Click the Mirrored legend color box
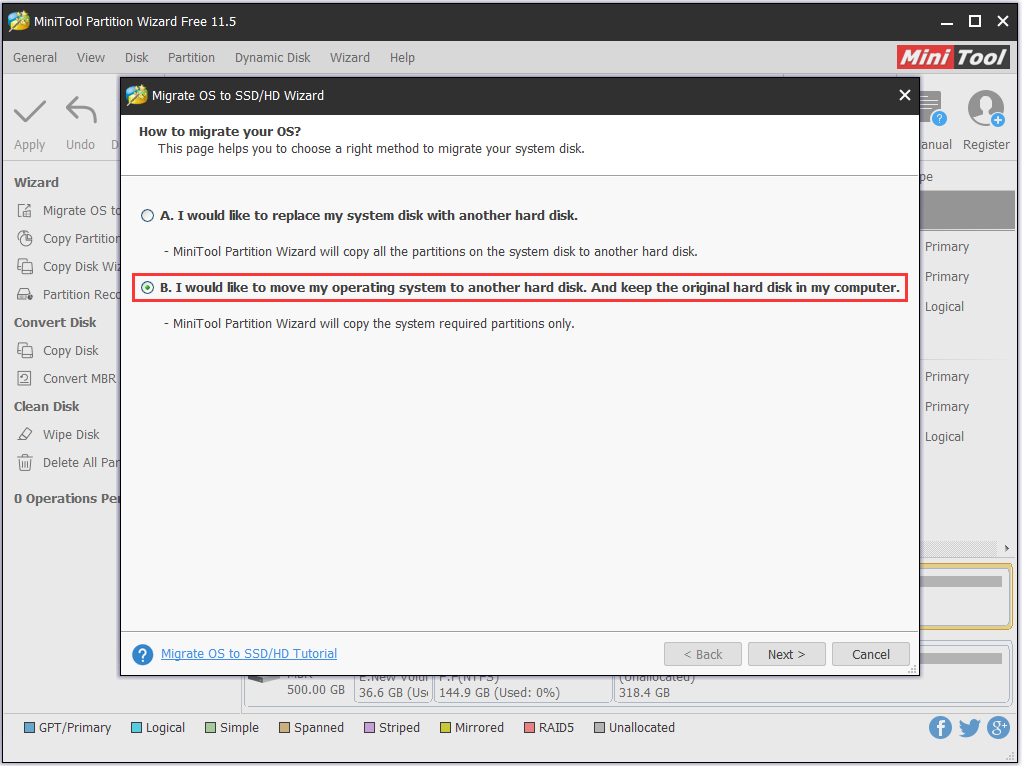Screen dimensions: 1022x766 [x=445, y=728]
